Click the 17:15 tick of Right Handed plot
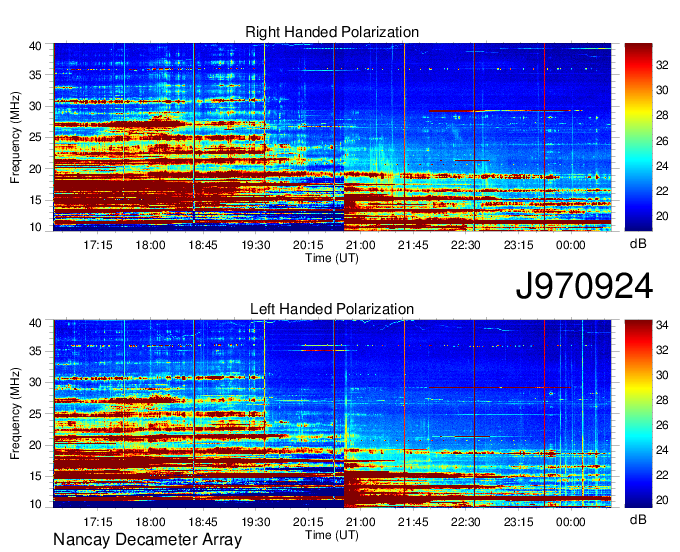The image size is (680, 552). 98,245
